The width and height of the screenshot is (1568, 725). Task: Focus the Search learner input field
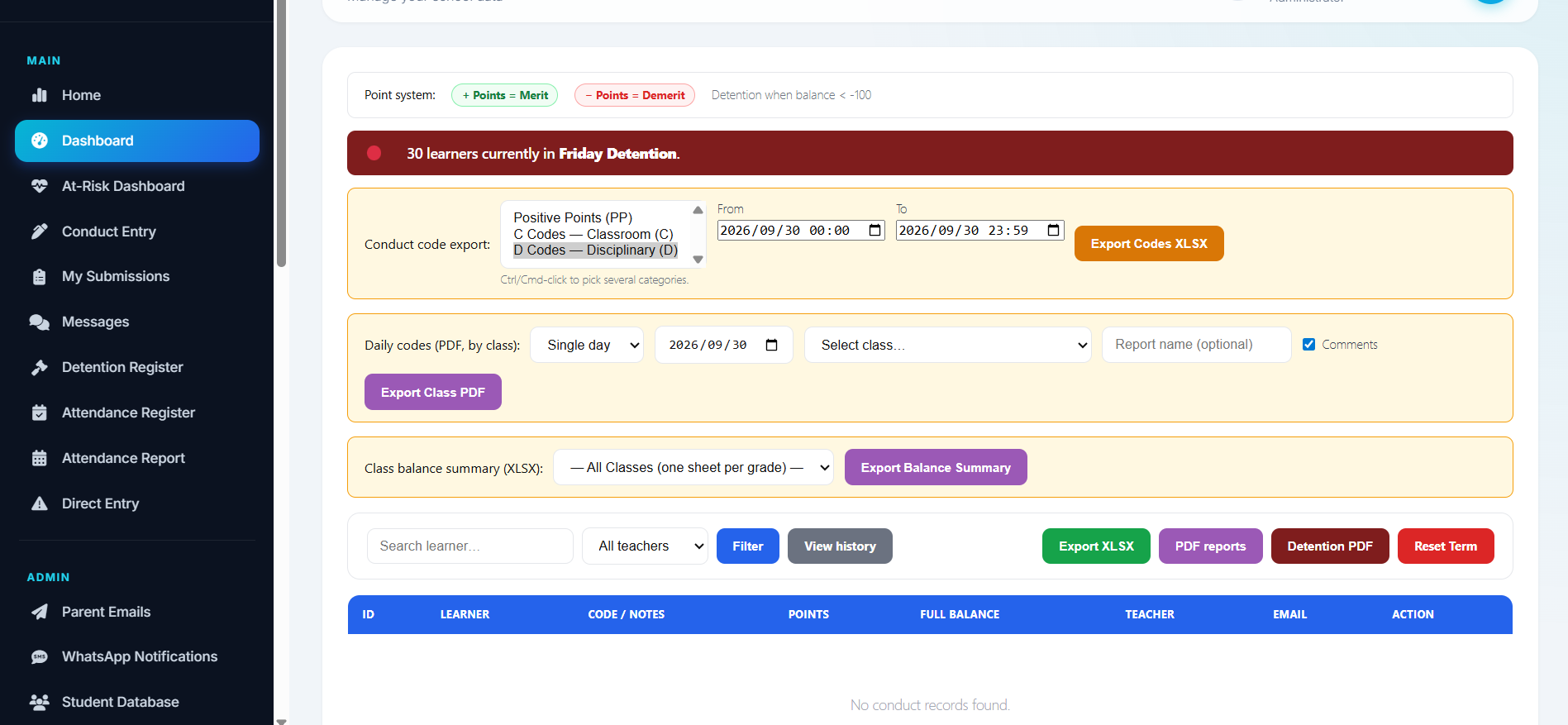click(469, 546)
